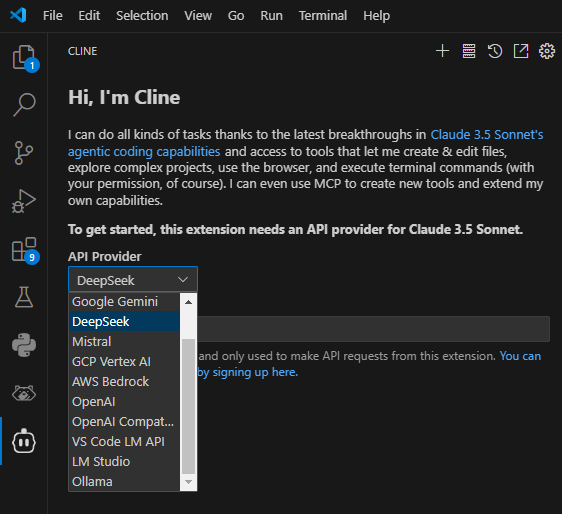Open MCP Servers icon in Cline header

(469, 51)
